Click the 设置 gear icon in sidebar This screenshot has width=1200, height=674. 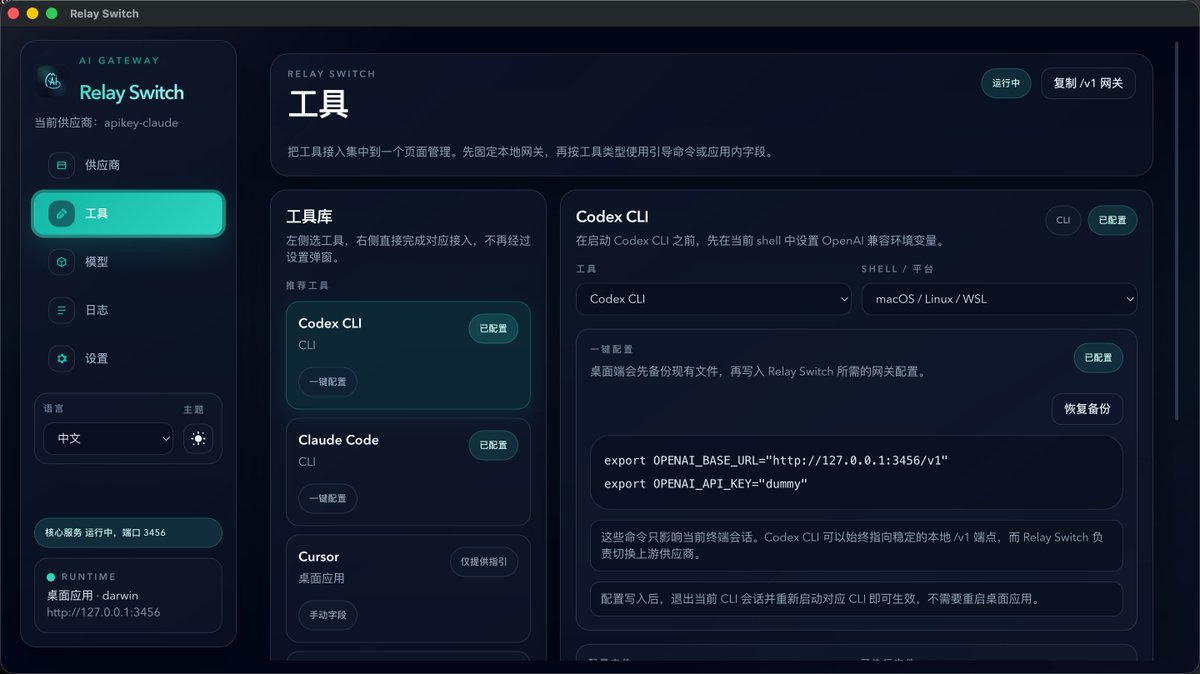click(61, 358)
